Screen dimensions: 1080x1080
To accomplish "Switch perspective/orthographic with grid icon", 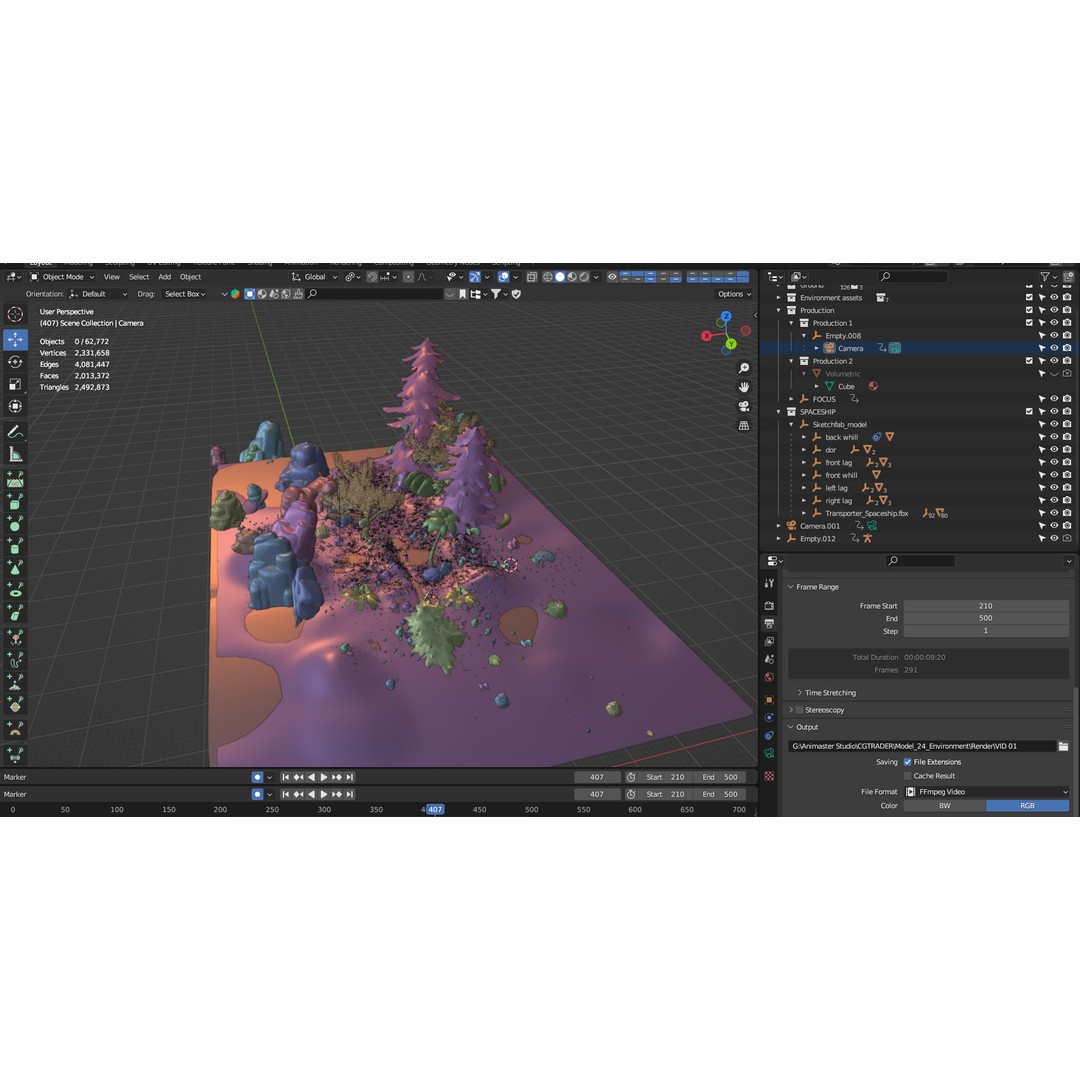I will 744,426.
